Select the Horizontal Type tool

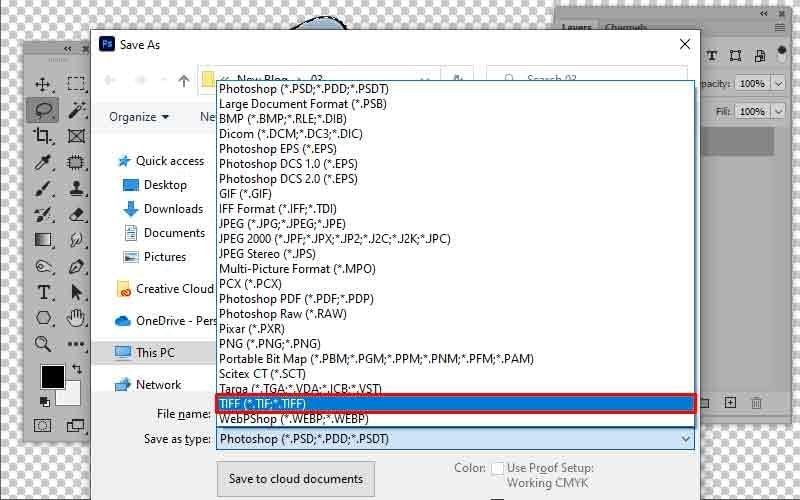[x=43, y=292]
